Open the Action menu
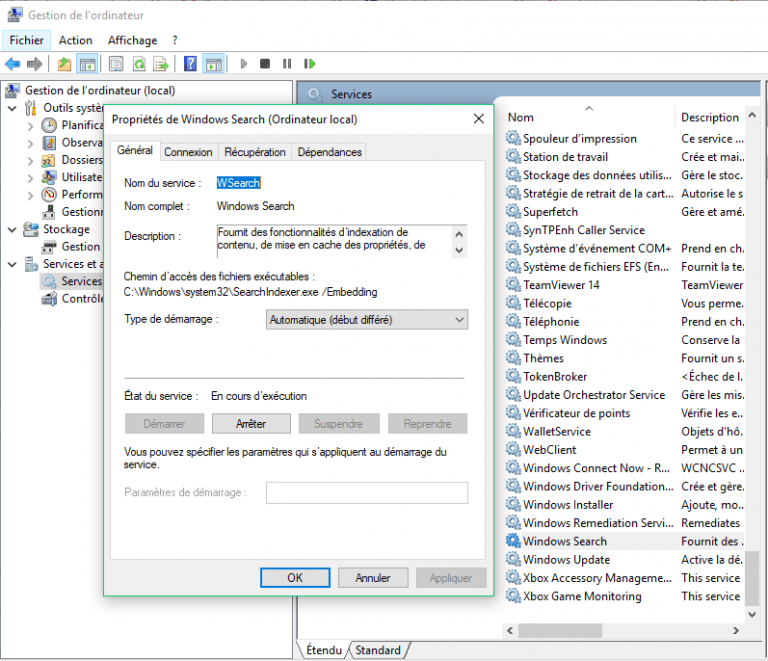Screen dimensions: 768x661 75,40
